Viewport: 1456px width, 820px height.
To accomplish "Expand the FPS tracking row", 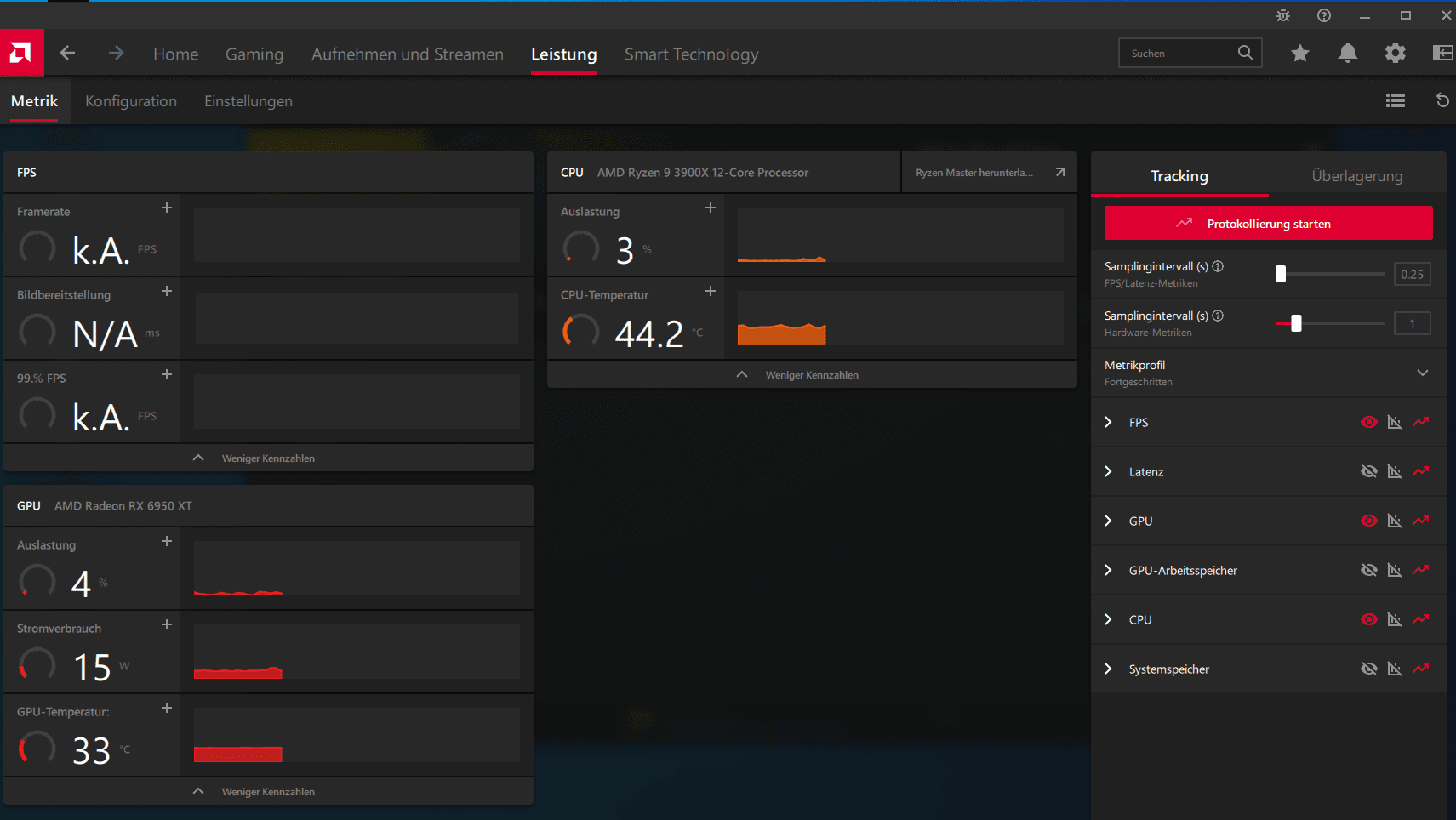I will point(1108,422).
